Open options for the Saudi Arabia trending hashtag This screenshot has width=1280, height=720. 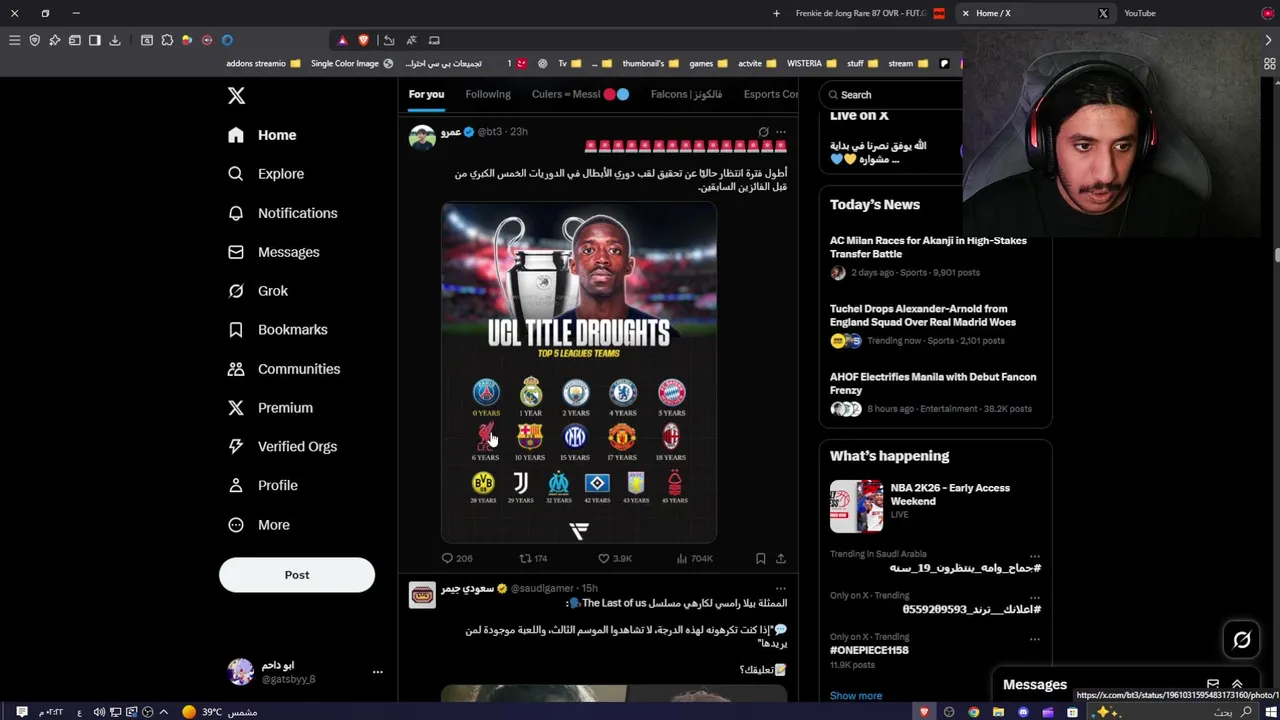pos(1035,556)
